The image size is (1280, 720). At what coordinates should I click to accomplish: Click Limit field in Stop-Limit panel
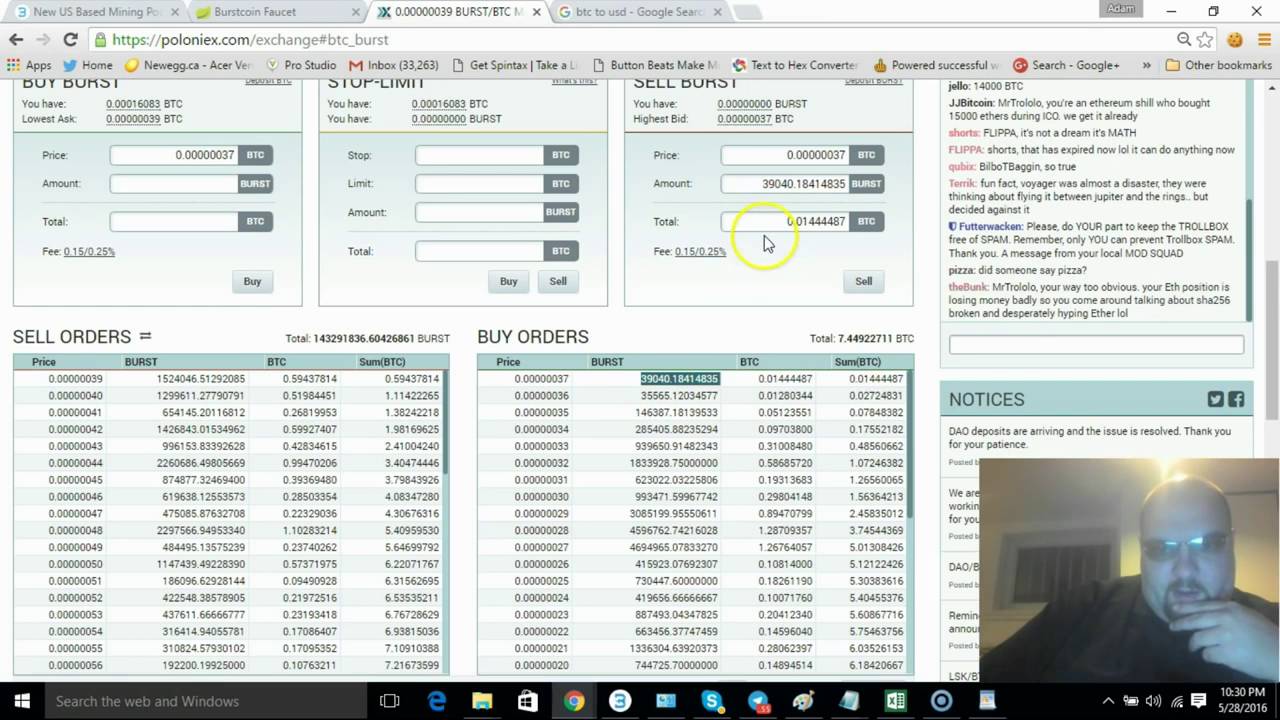pos(480,184)
